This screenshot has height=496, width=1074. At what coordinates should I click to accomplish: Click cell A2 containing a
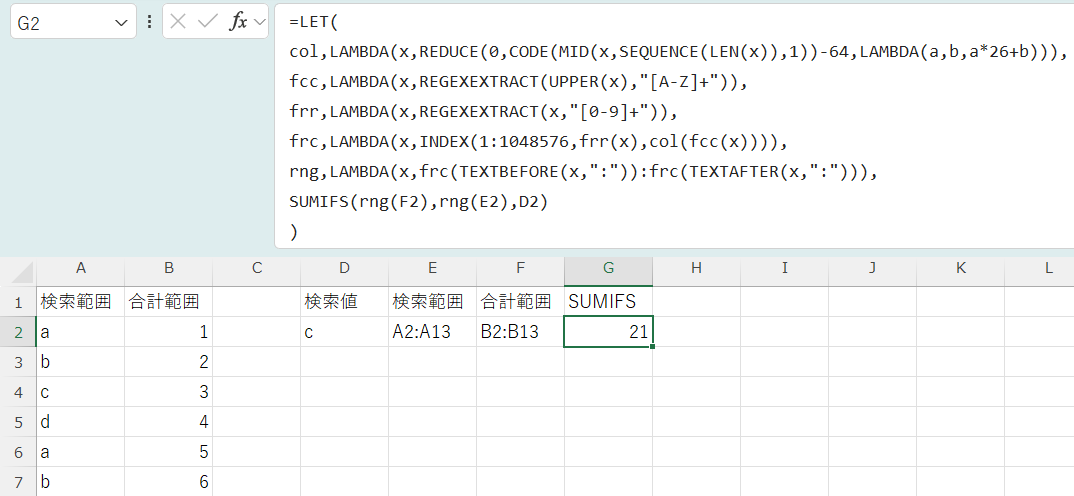coord(81,332)
